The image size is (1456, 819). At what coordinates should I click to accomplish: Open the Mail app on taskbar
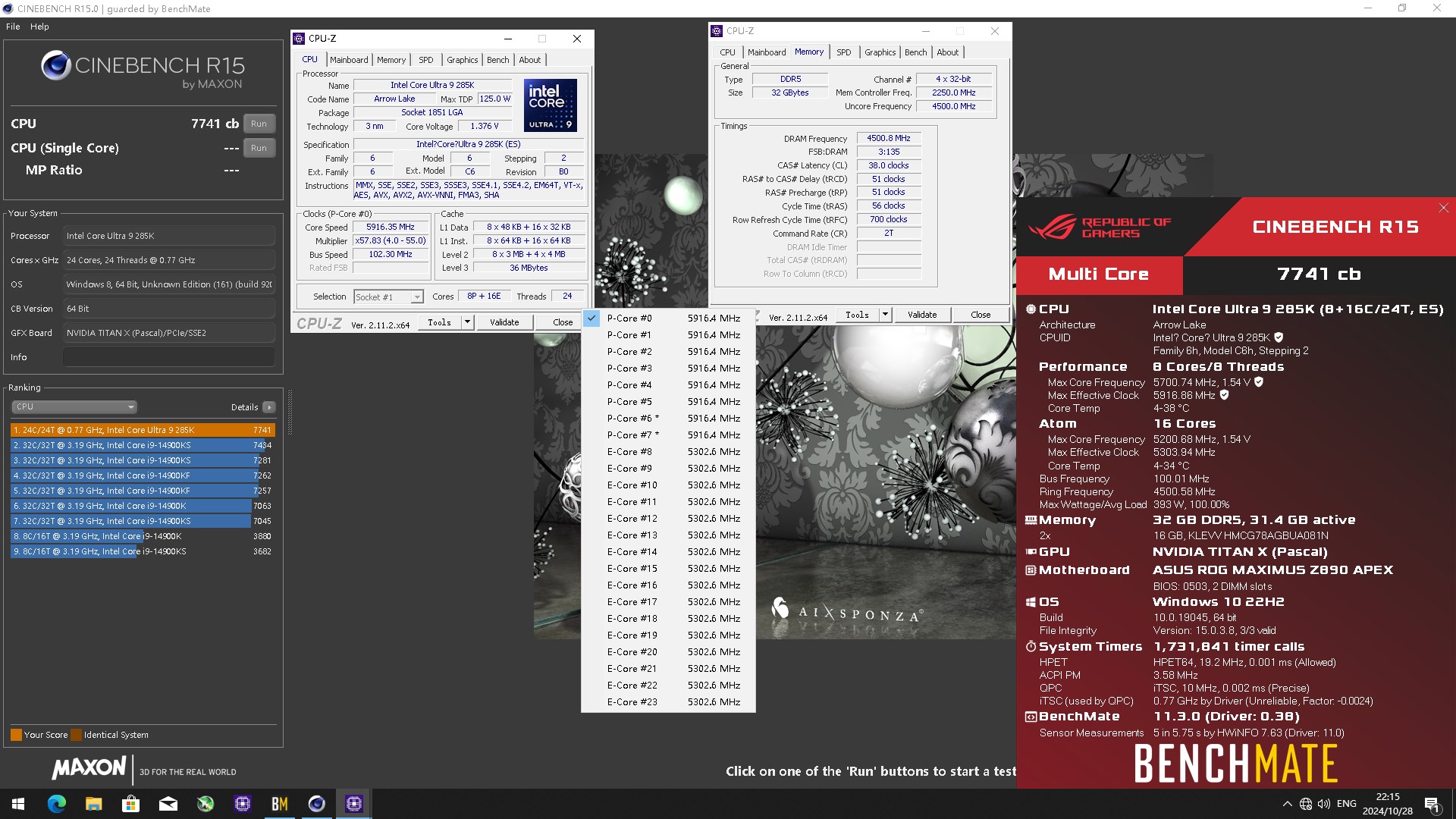click(x=168, y=804)
